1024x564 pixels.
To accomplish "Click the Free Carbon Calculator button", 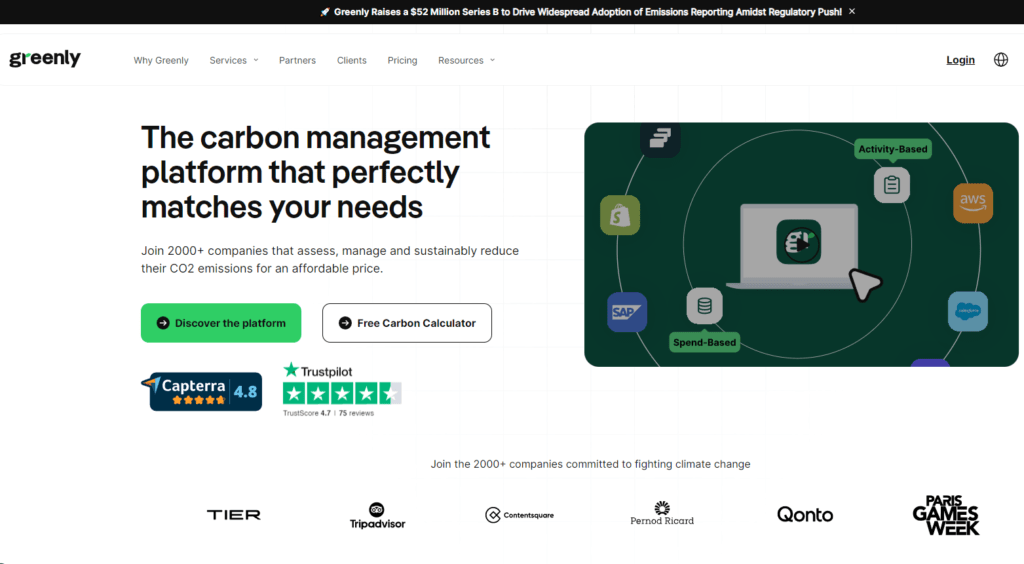I will click(x=407, y=322).
